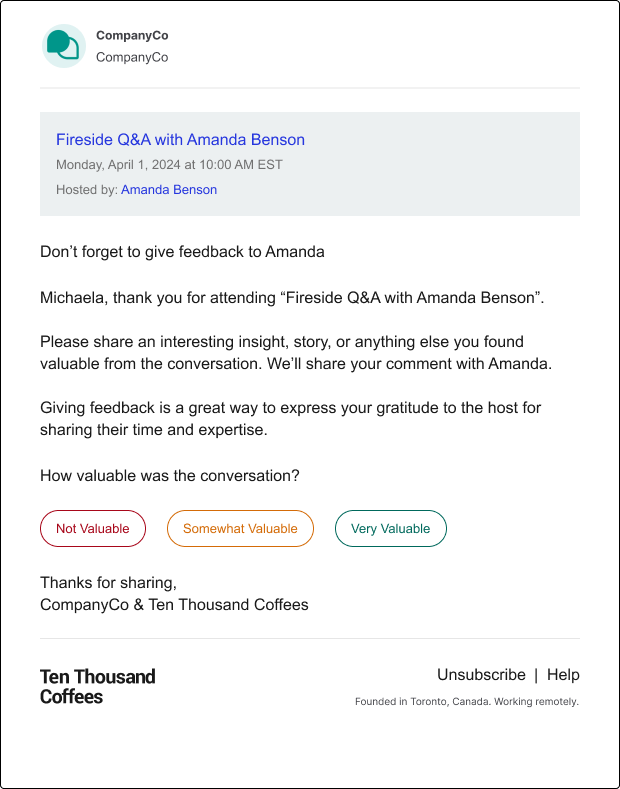Select the Very Valuable rating button

coord(391,528)
